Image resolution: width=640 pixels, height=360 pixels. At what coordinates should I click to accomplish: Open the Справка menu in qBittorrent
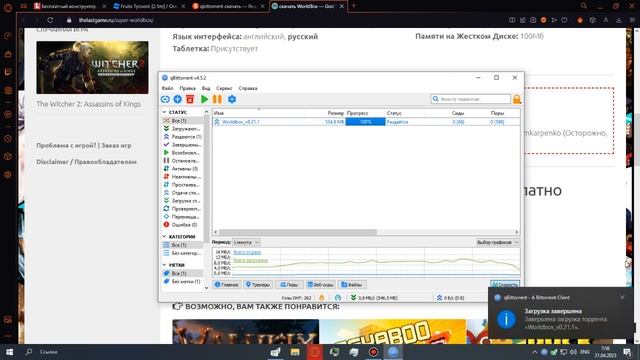[248, 88]
